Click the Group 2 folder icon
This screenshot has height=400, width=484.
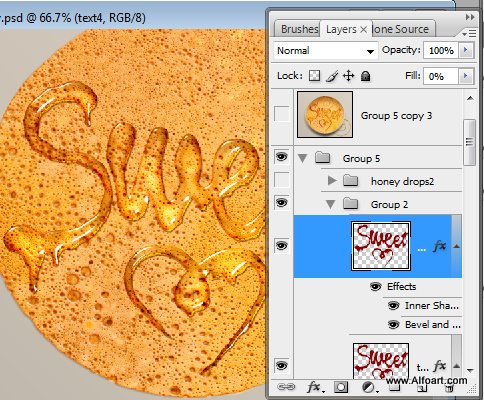(351, 204)
